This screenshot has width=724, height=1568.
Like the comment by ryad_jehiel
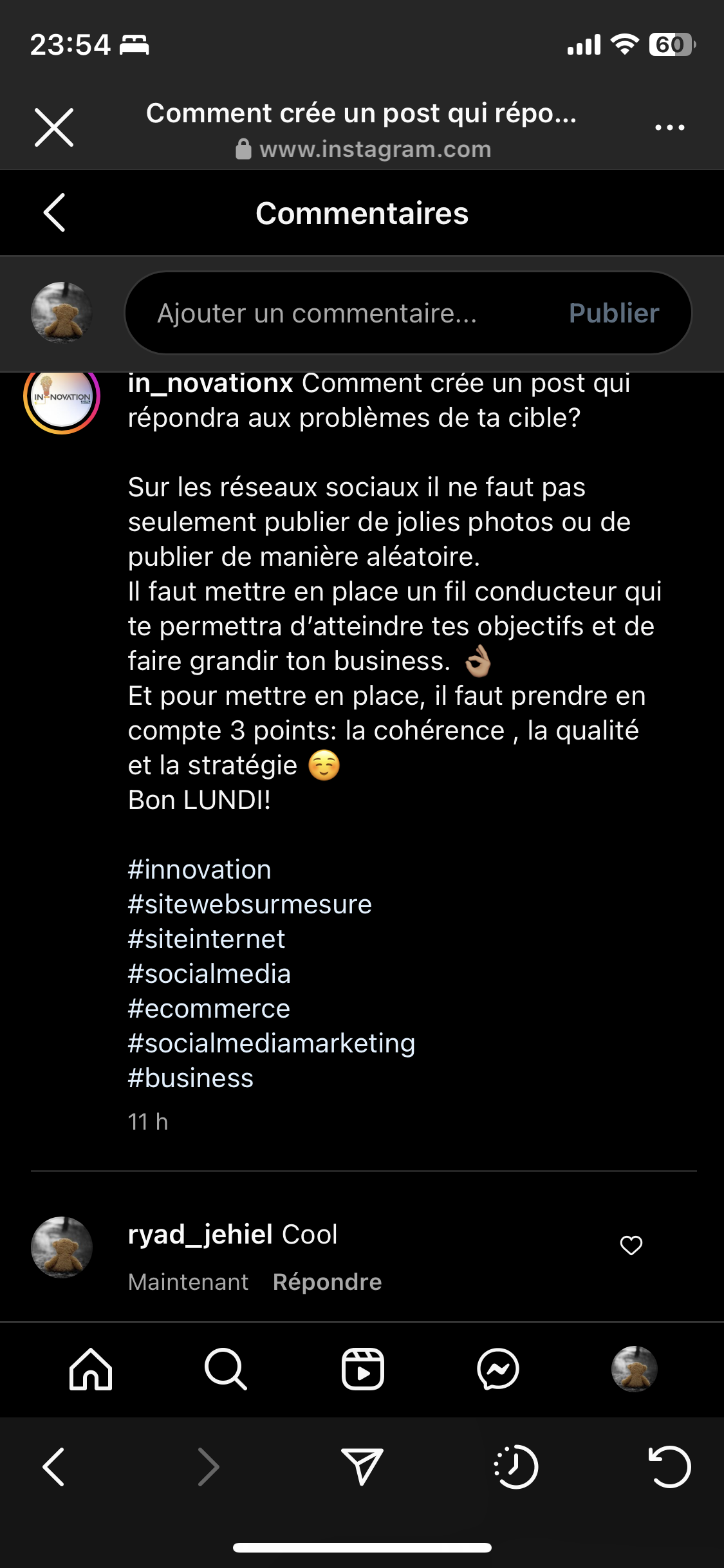click(x=631, y=1246)
